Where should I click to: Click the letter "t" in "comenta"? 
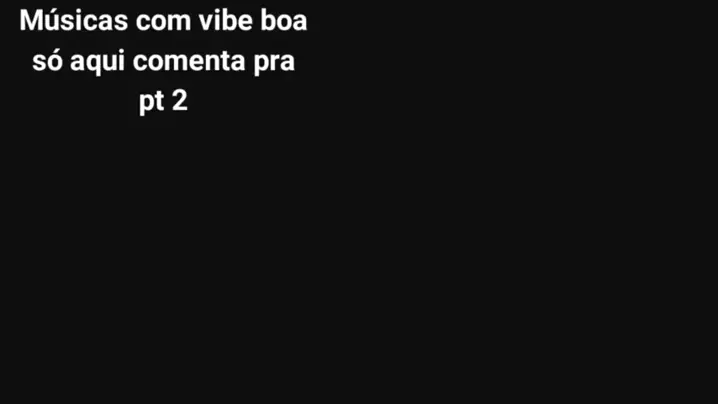(x=226, y=62)
